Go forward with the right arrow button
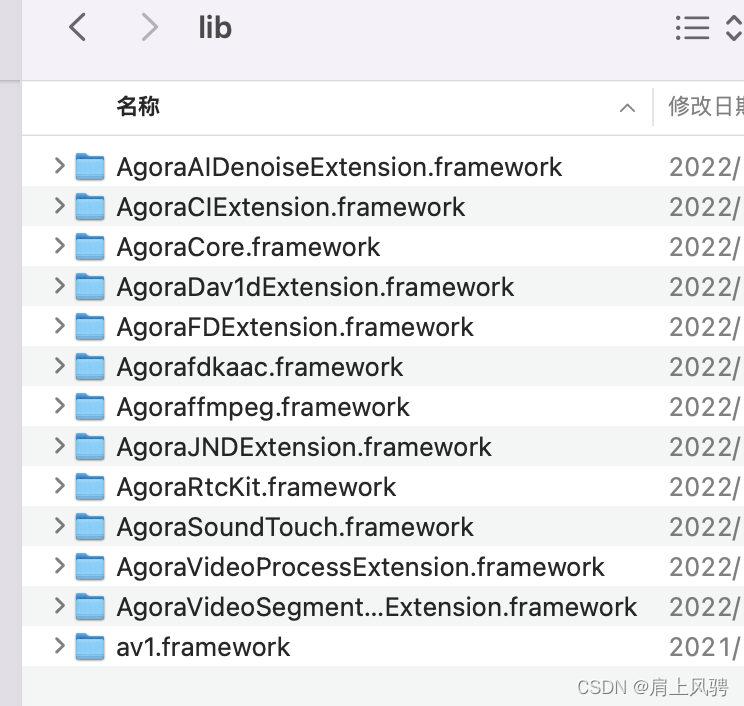The height and width of the screenshot is (706, 744). pyautogui.click(x=149, y=28)
